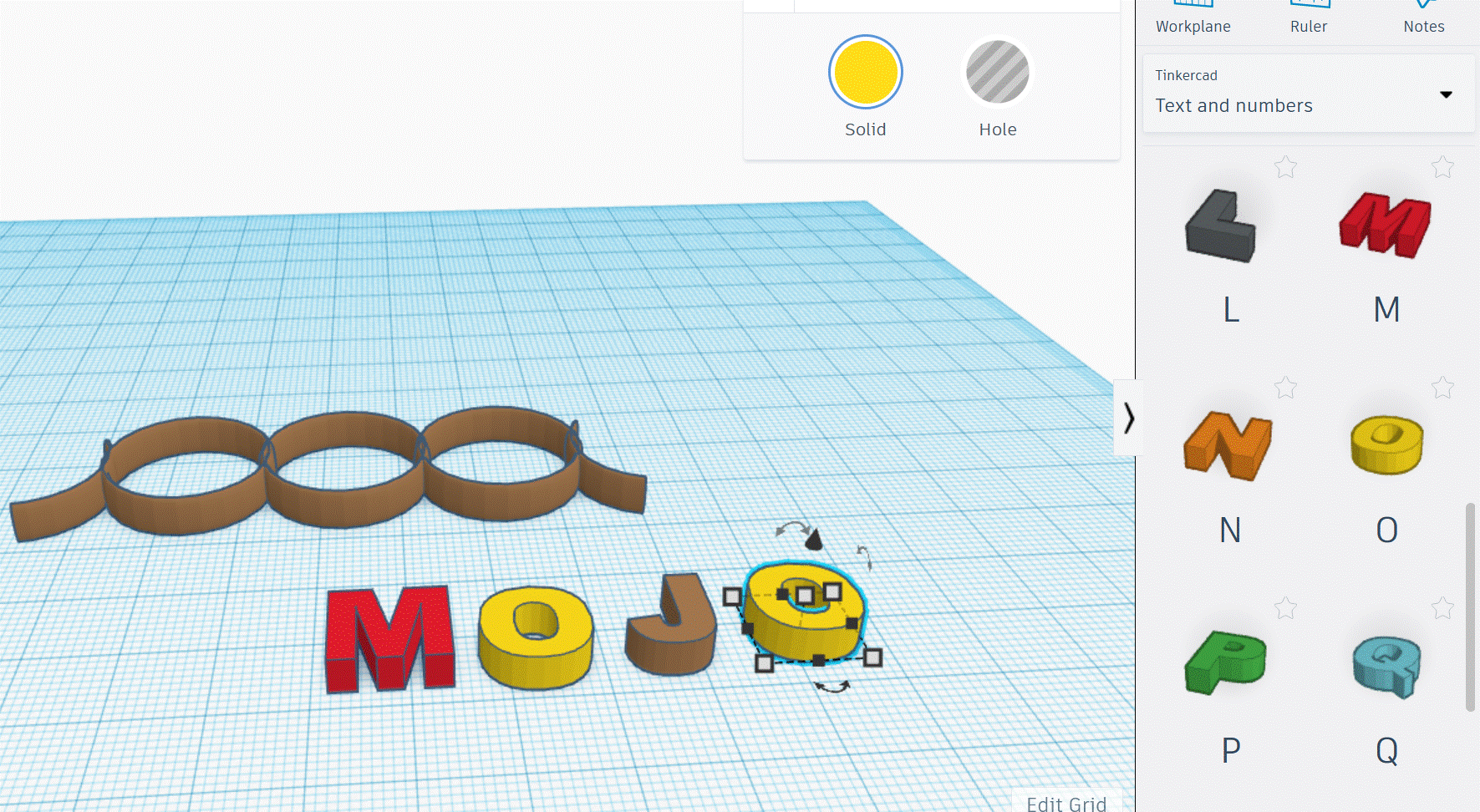1480x812 pixels.
Task: Favorite the letter M shape
Action: click(x=1442, y=167)
